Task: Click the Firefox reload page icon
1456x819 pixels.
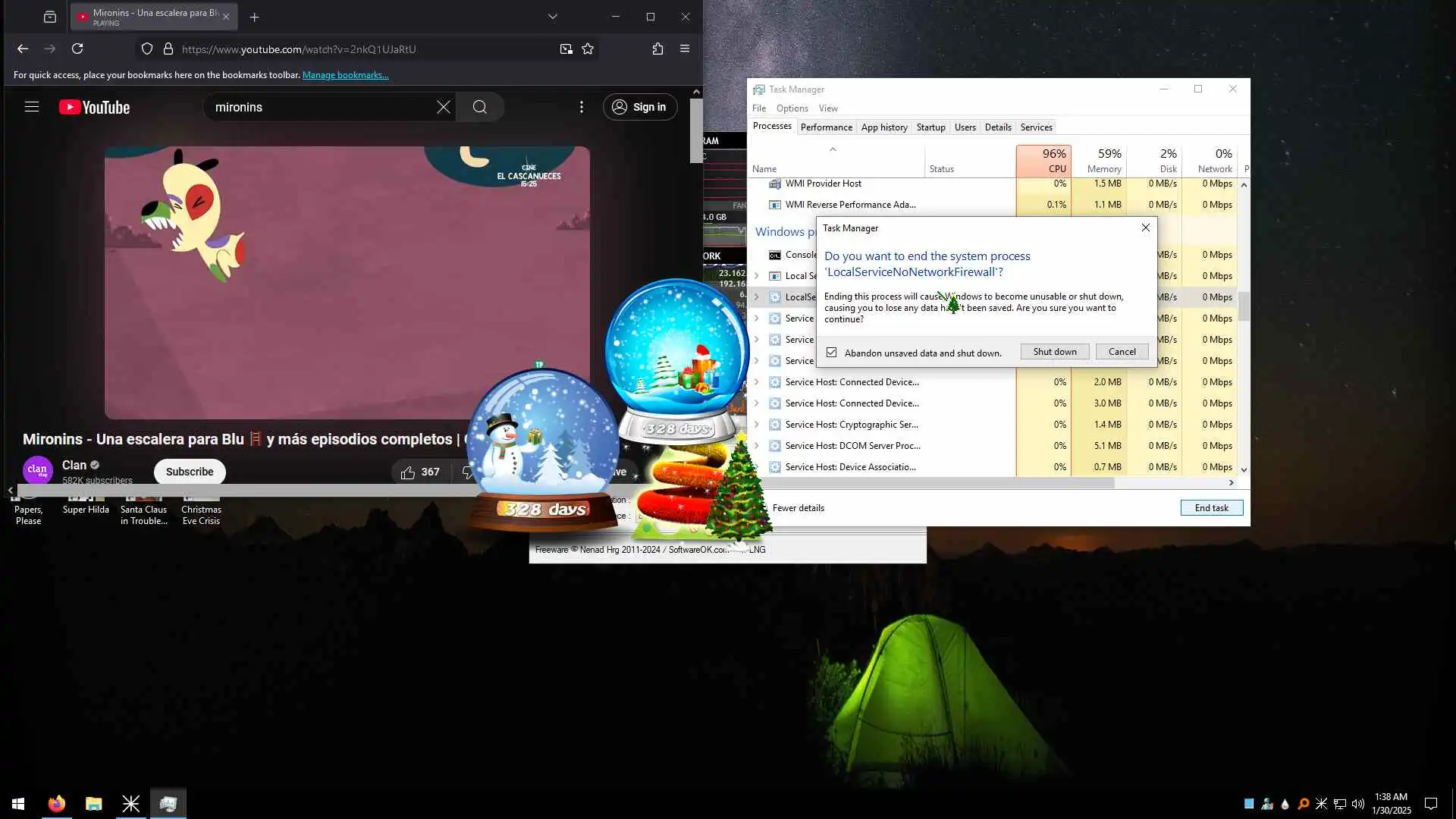Action: (x=77, y=49)
